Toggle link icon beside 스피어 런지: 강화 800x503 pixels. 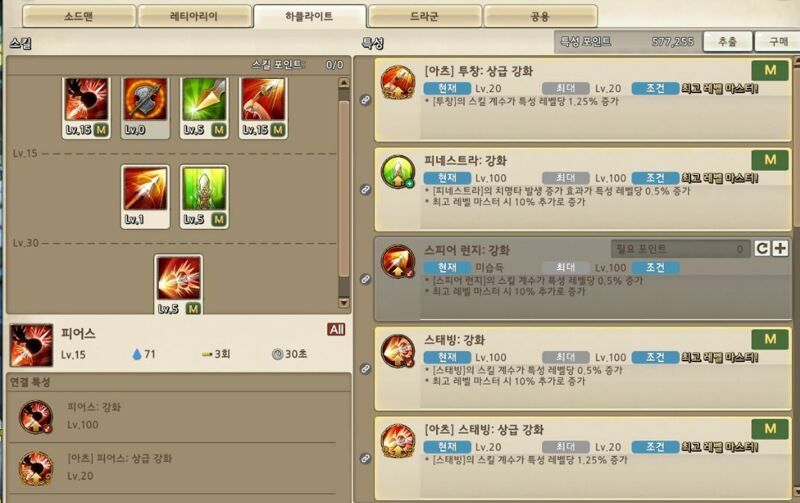pos(365,279)
